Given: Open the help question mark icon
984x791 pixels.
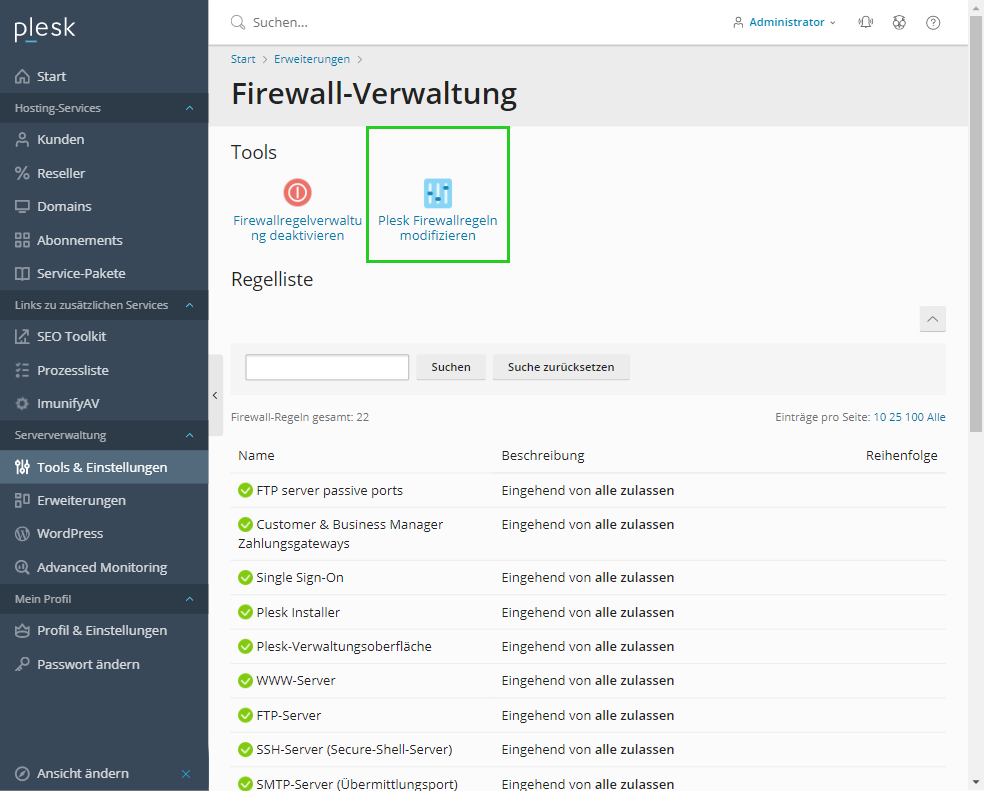Looking at the screenshot, I should tap(933, 23).
